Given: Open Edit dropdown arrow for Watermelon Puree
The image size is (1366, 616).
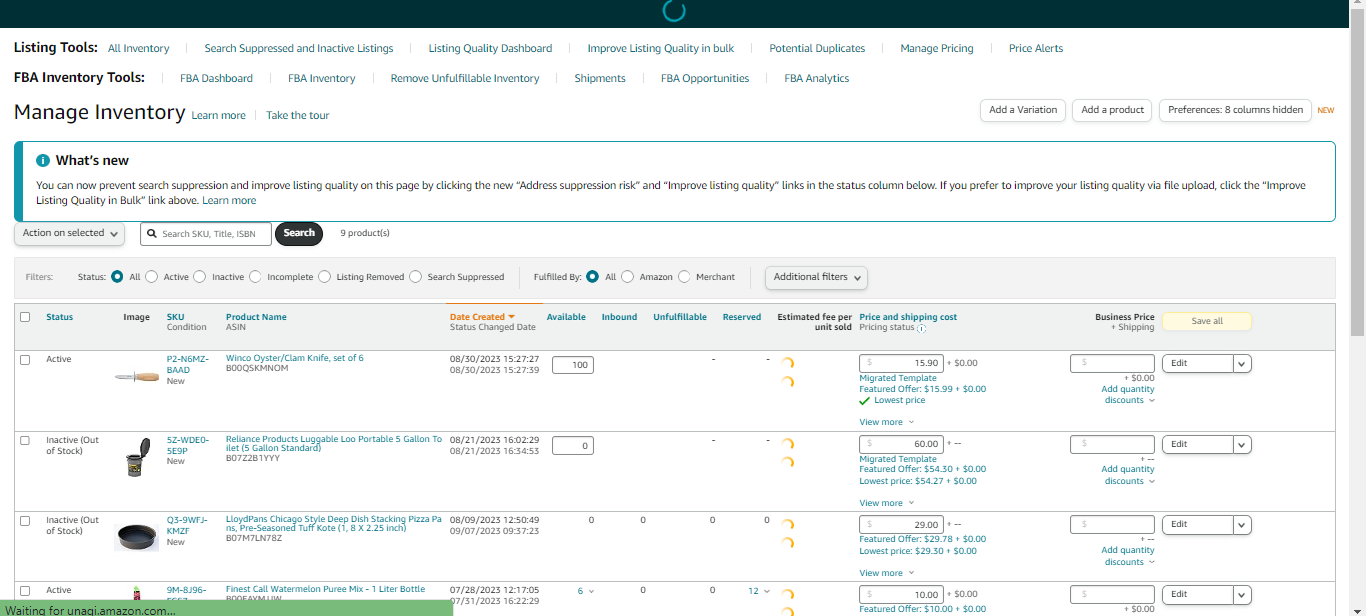Looking at the screenshot, I should tap(1242, 595).
